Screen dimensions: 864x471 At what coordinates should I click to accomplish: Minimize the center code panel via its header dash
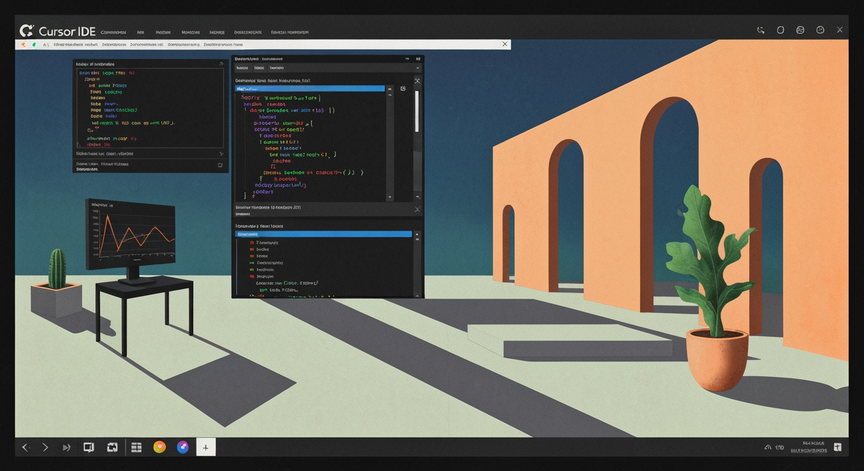[x=407, y=58]
